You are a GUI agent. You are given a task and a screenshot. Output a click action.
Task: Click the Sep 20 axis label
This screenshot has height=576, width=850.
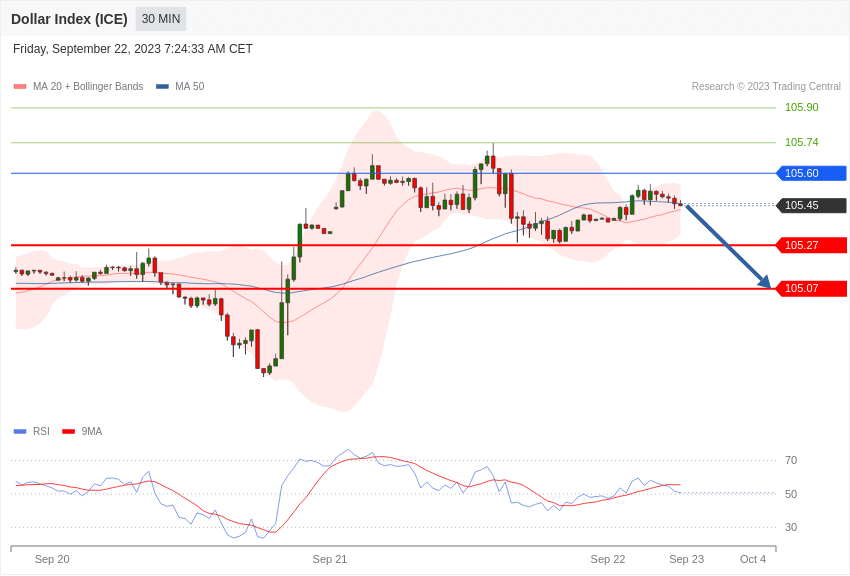pyautogui.click(x=52, y=559)
